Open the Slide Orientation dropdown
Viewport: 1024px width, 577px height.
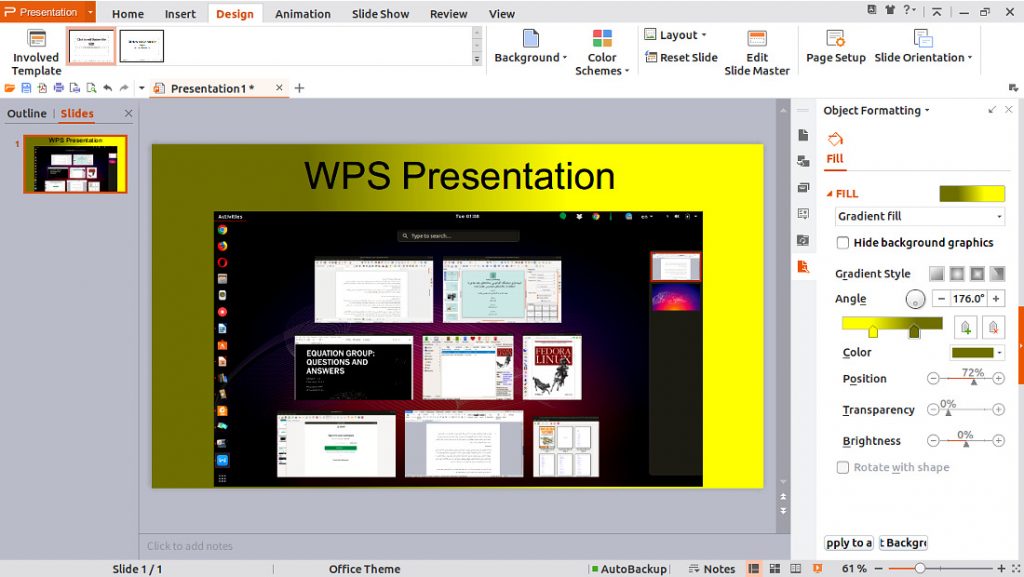click(x=923, y=47)
